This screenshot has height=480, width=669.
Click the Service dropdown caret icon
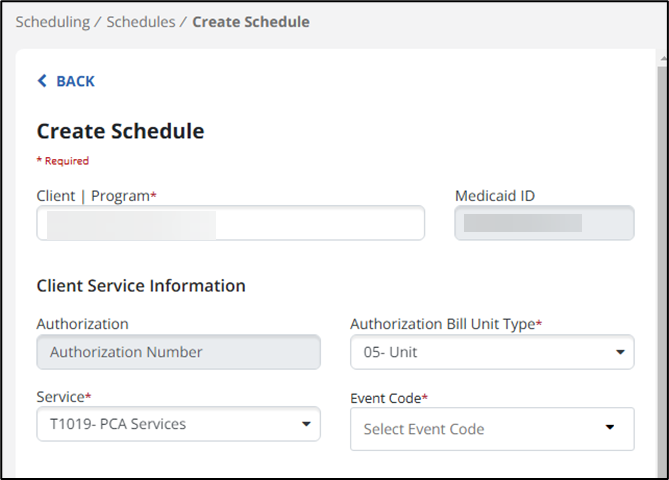tap(305, 424)
